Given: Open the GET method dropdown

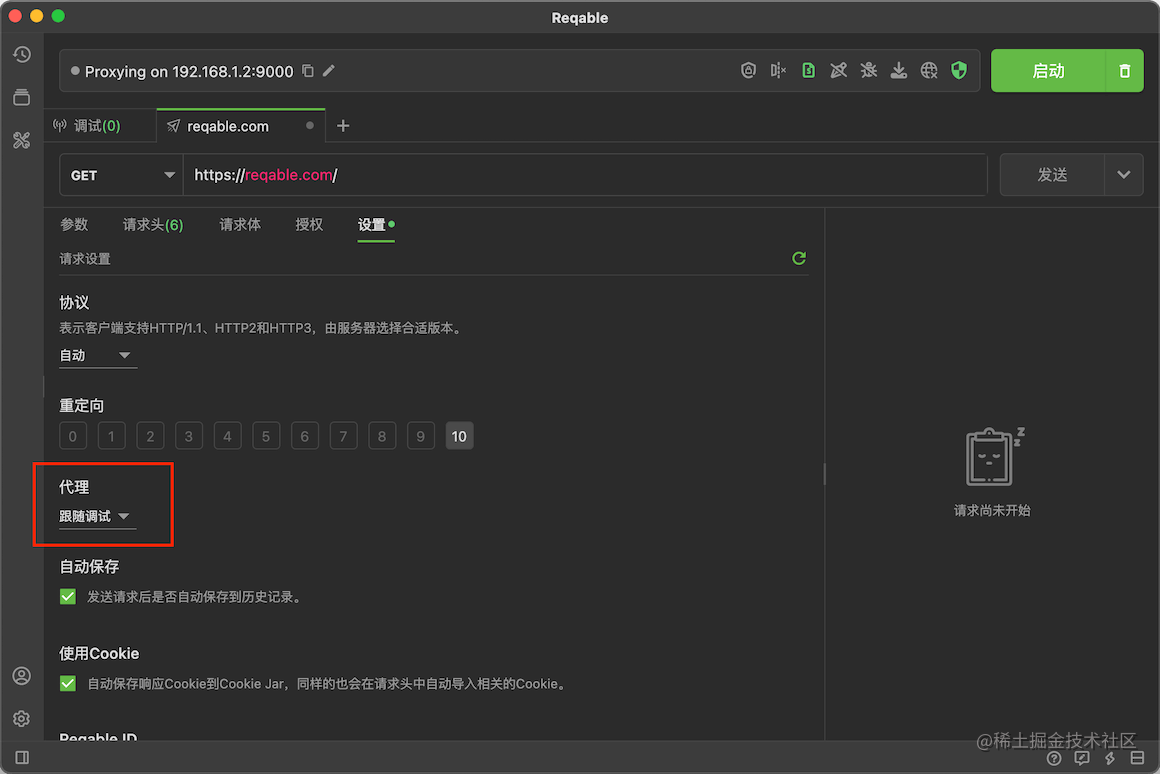Looking at the screenshot, I should tap(121, 175).
